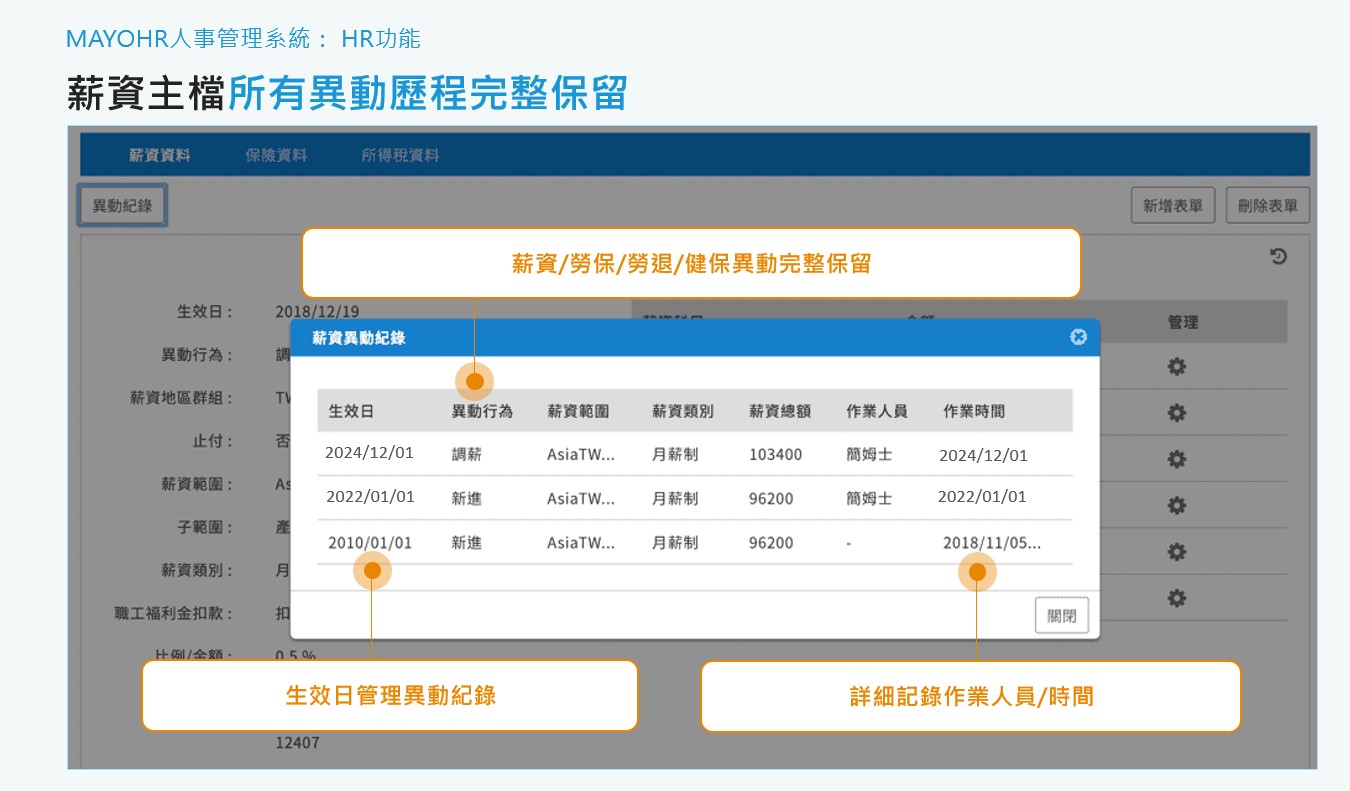Click the 2024/12/01 cell under 作業時間

point(983,456)
